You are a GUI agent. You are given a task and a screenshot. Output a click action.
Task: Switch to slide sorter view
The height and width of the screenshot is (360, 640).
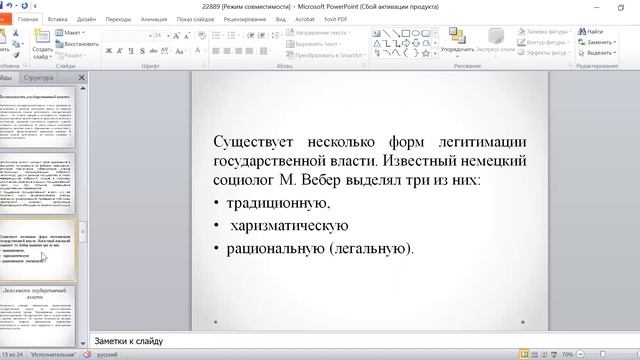coord(534,354)
